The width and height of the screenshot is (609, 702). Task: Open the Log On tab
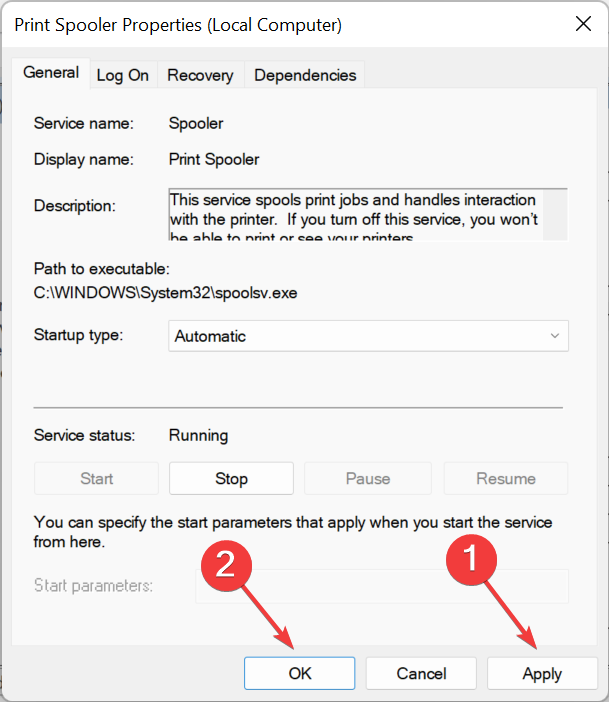click(123, 75)
